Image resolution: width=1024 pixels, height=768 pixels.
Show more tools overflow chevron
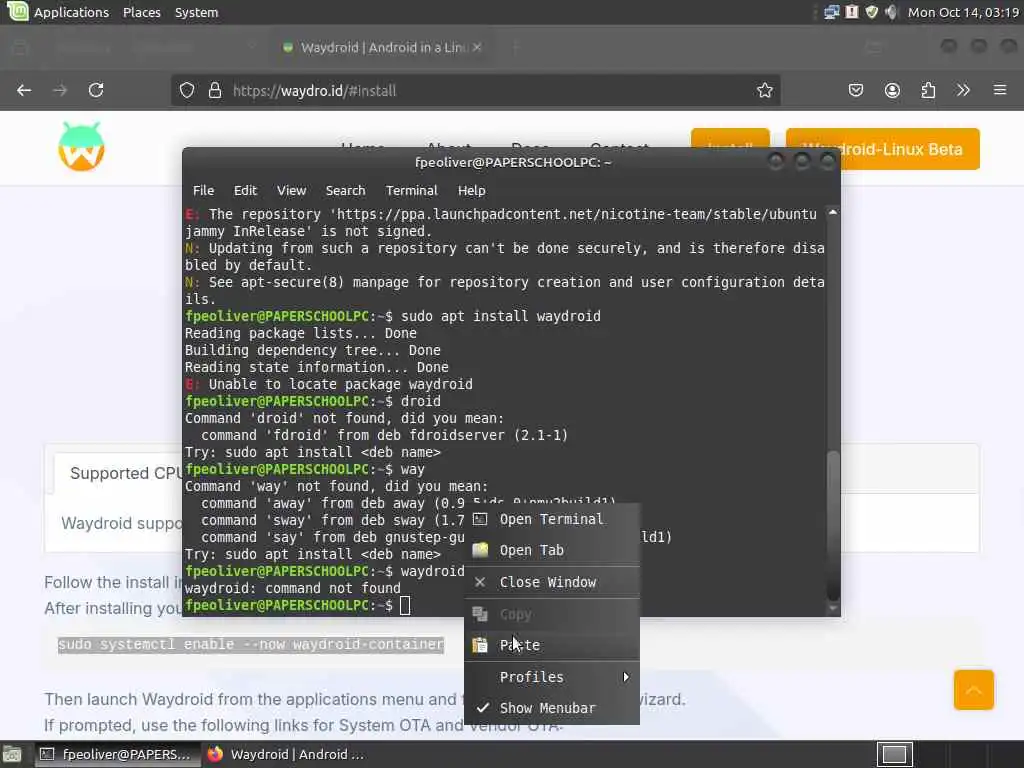tap(963, 90)
